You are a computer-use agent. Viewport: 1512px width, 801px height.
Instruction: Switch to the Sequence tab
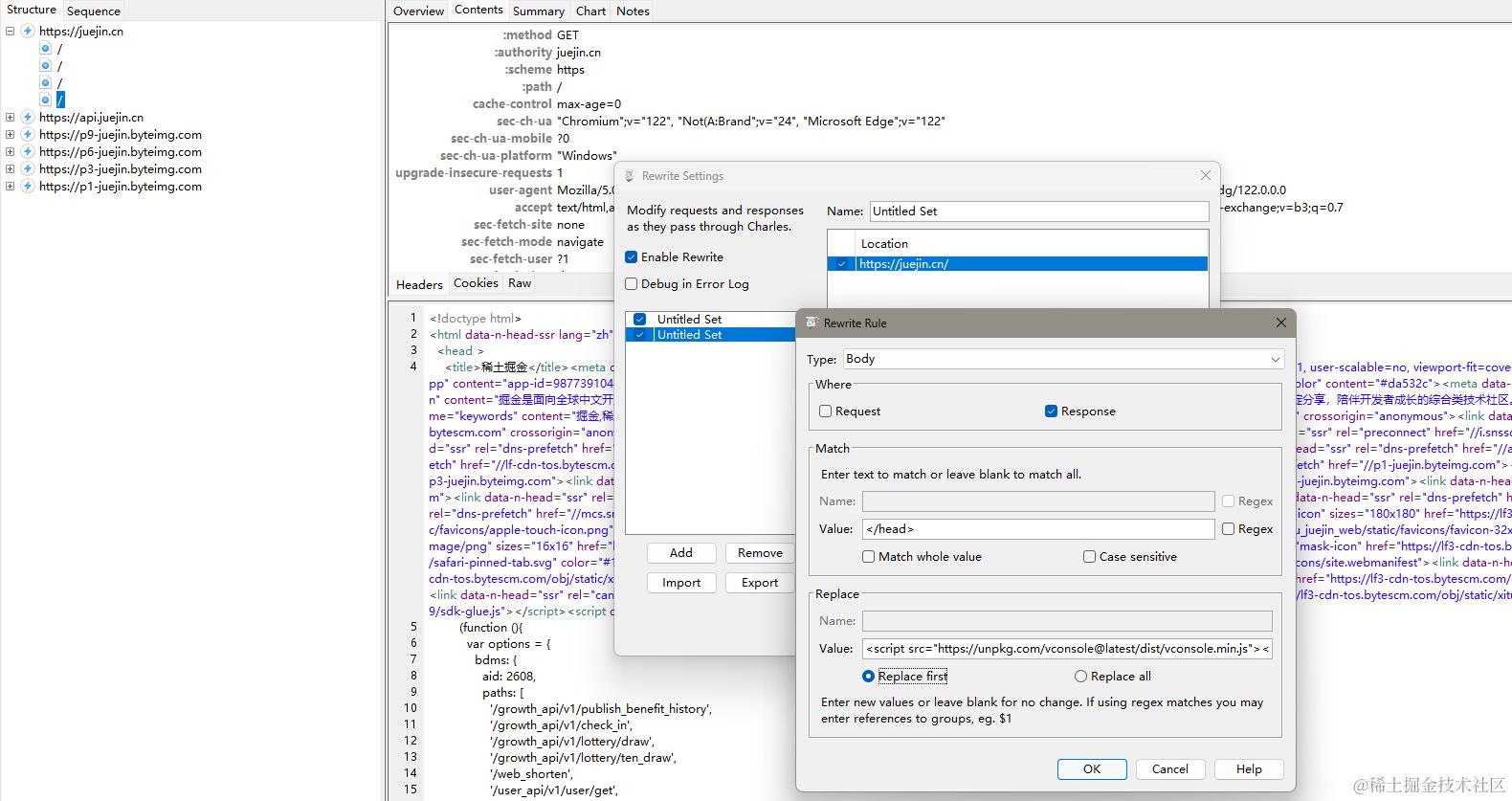tap(94, 11)
